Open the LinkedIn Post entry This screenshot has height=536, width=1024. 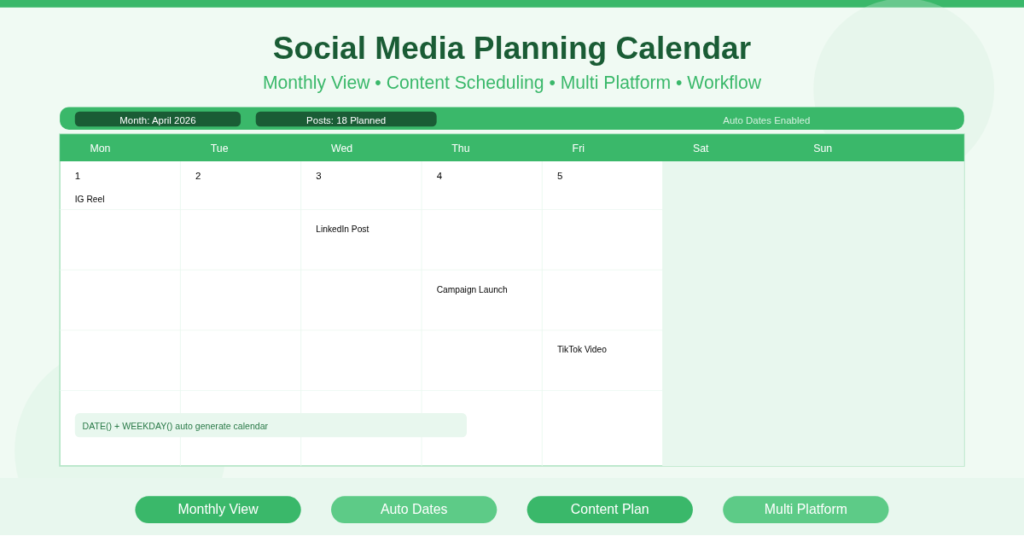click(342, 229)
